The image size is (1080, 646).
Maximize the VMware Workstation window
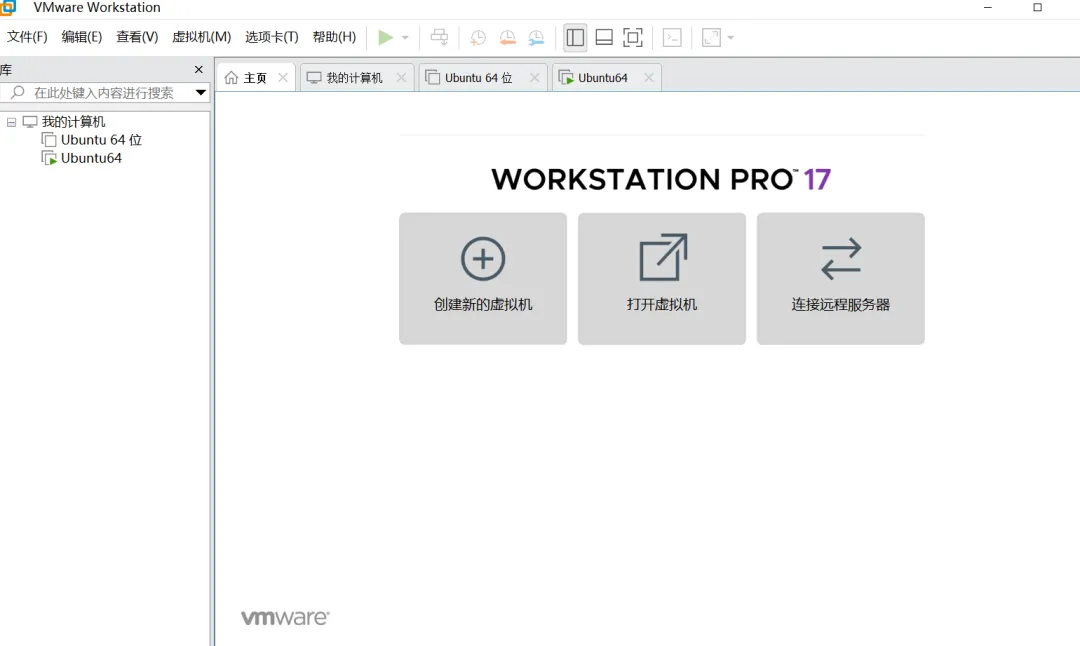pyautogui.click(x=1037, y=8)
